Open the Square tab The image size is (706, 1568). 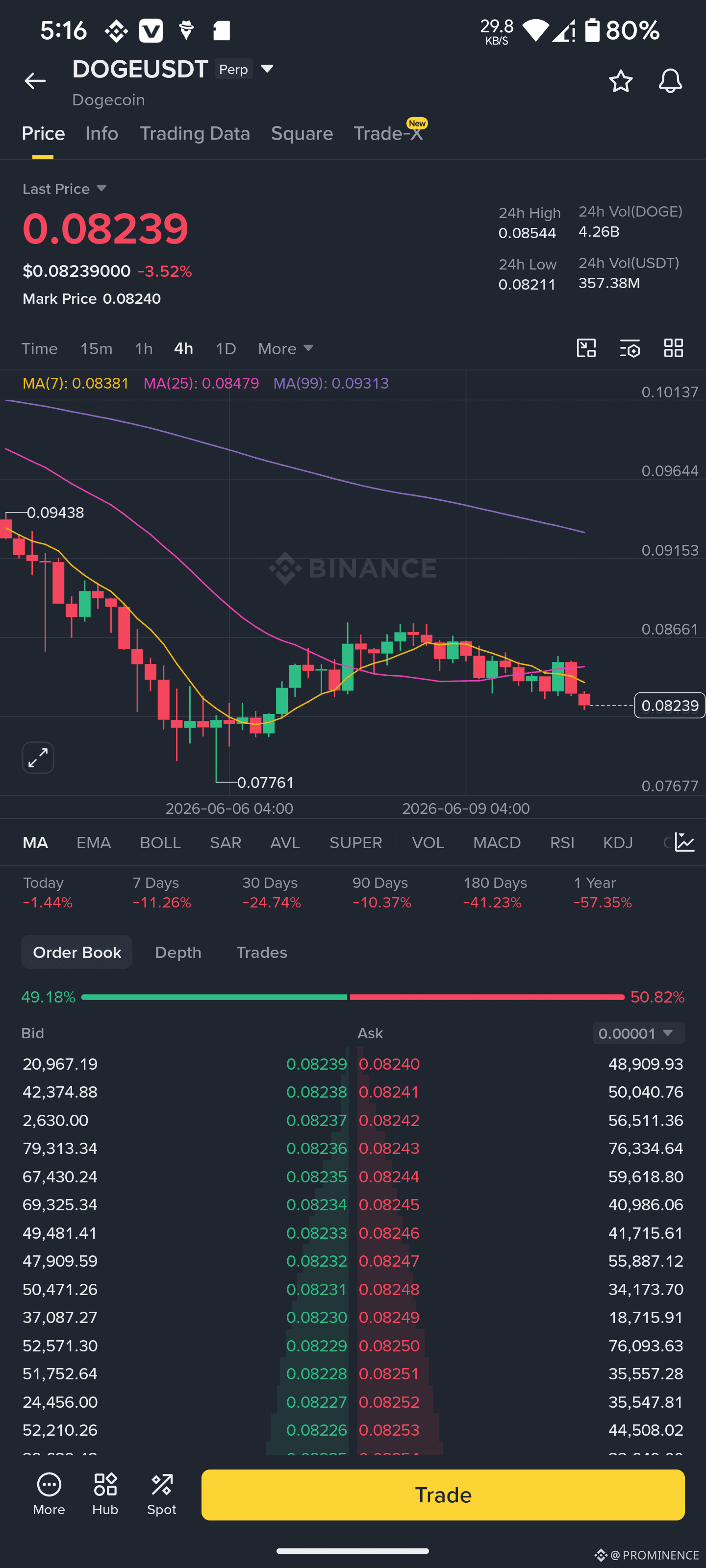(302, 133)
